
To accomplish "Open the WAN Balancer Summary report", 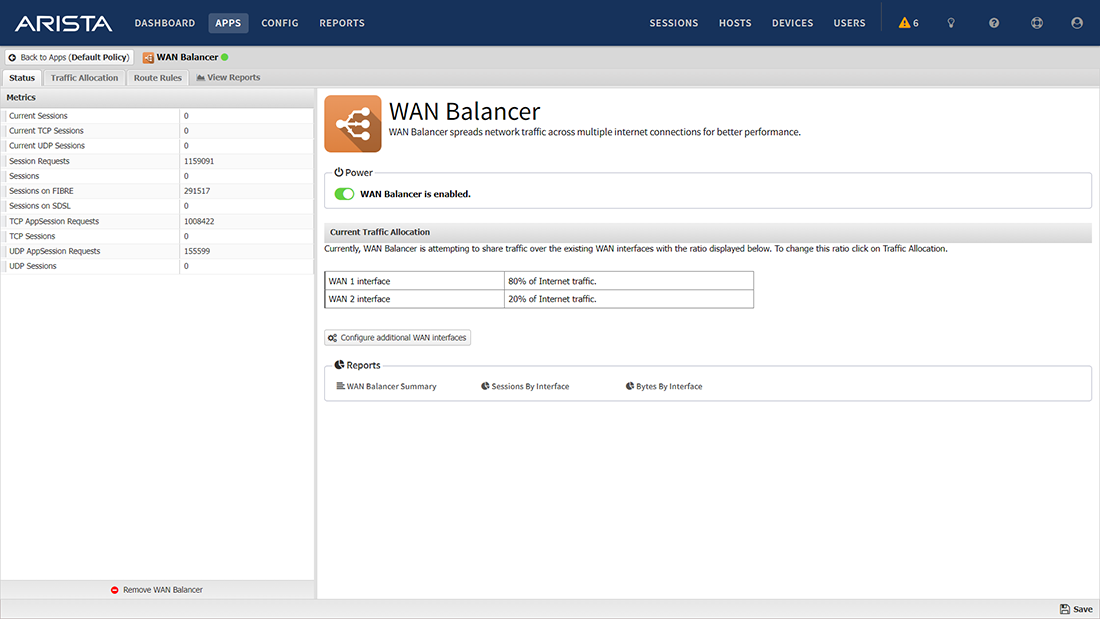I will pos(387,386).
